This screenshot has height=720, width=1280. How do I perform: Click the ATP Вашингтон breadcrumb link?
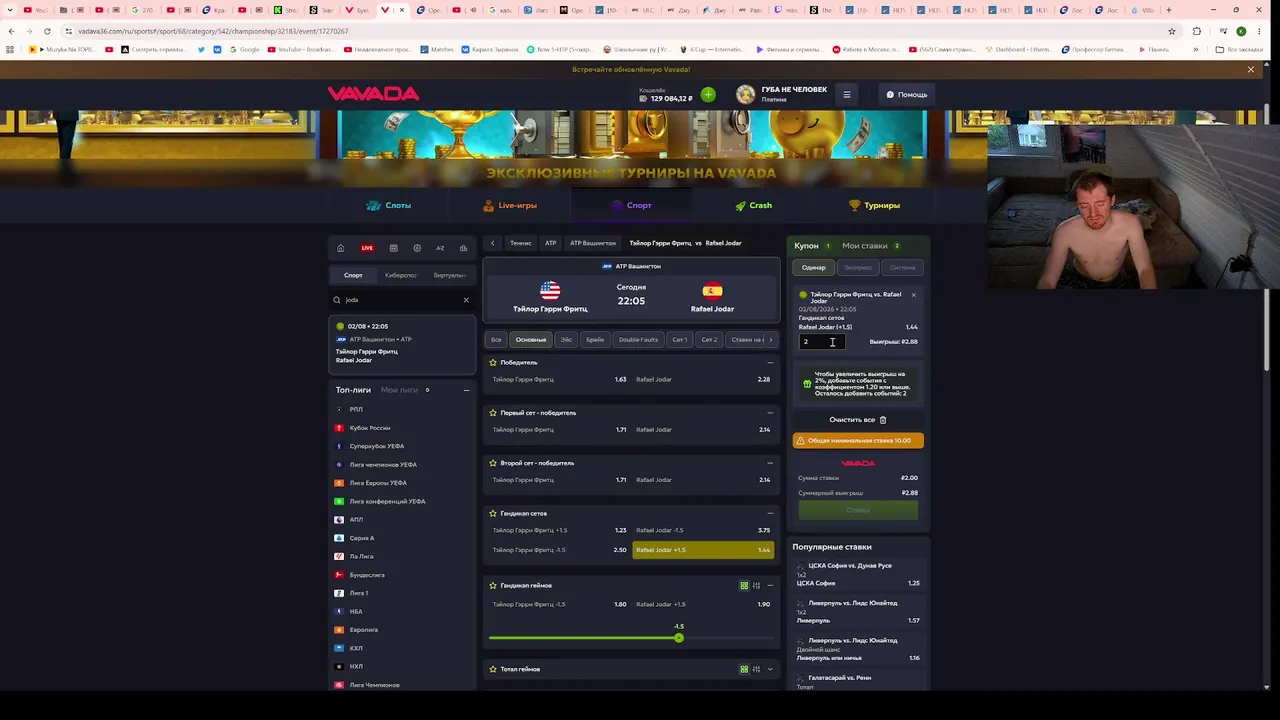tap(593, 243)
